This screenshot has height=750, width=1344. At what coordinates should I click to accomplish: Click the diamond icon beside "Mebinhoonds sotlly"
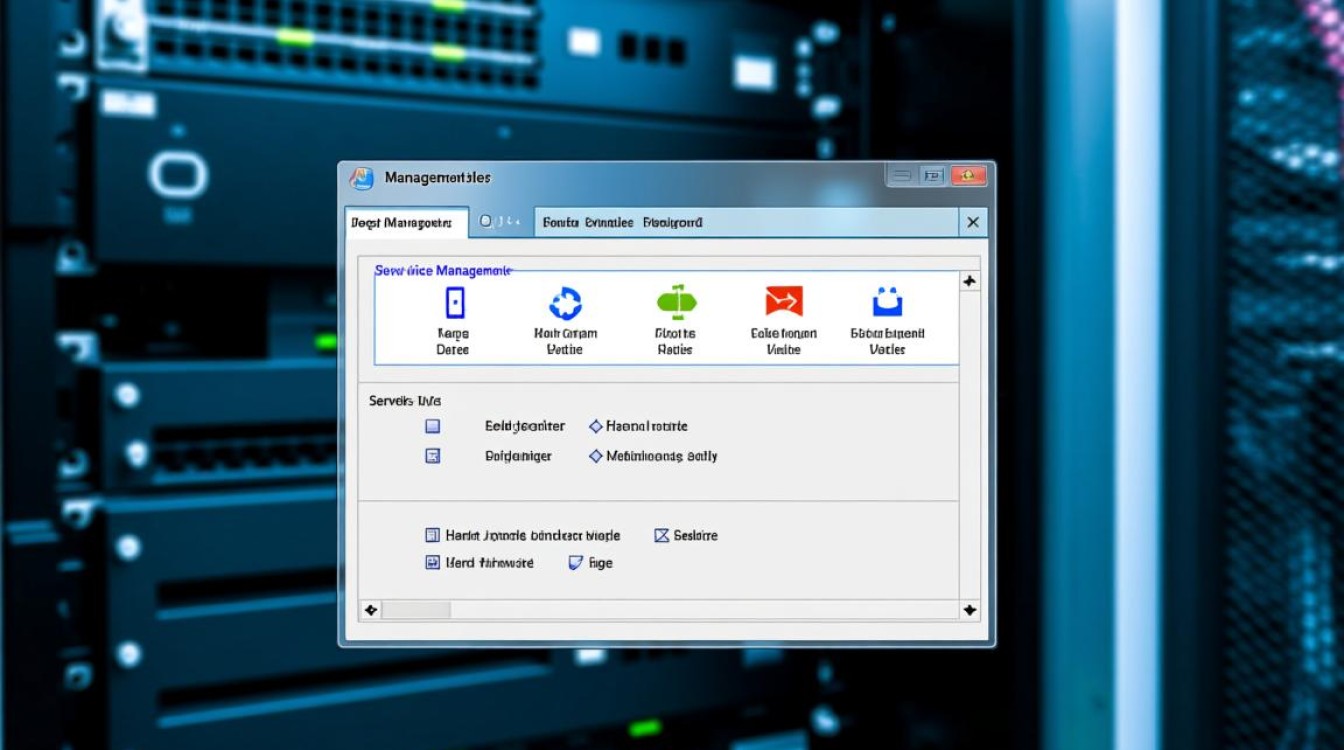596,456
